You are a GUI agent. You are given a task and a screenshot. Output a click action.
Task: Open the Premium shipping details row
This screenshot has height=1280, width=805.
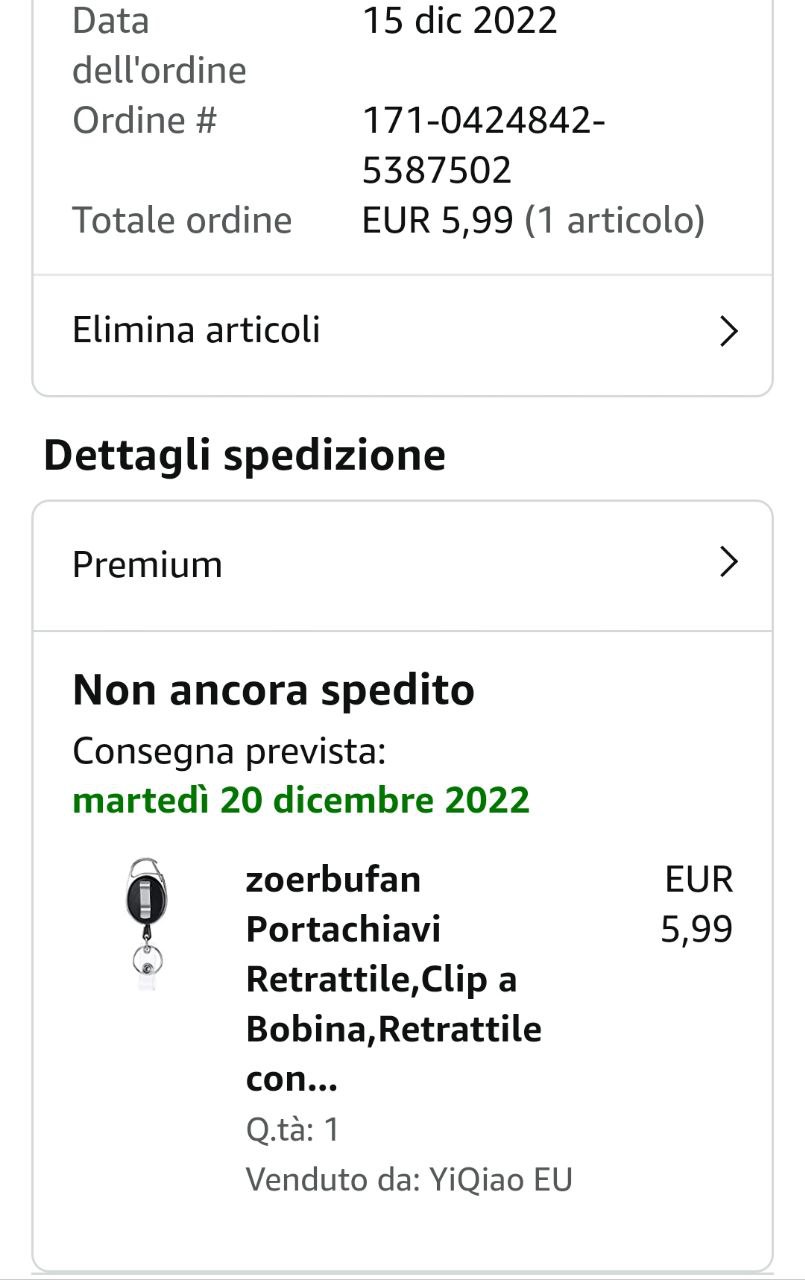pyautogui.click(x=403, y=565)
